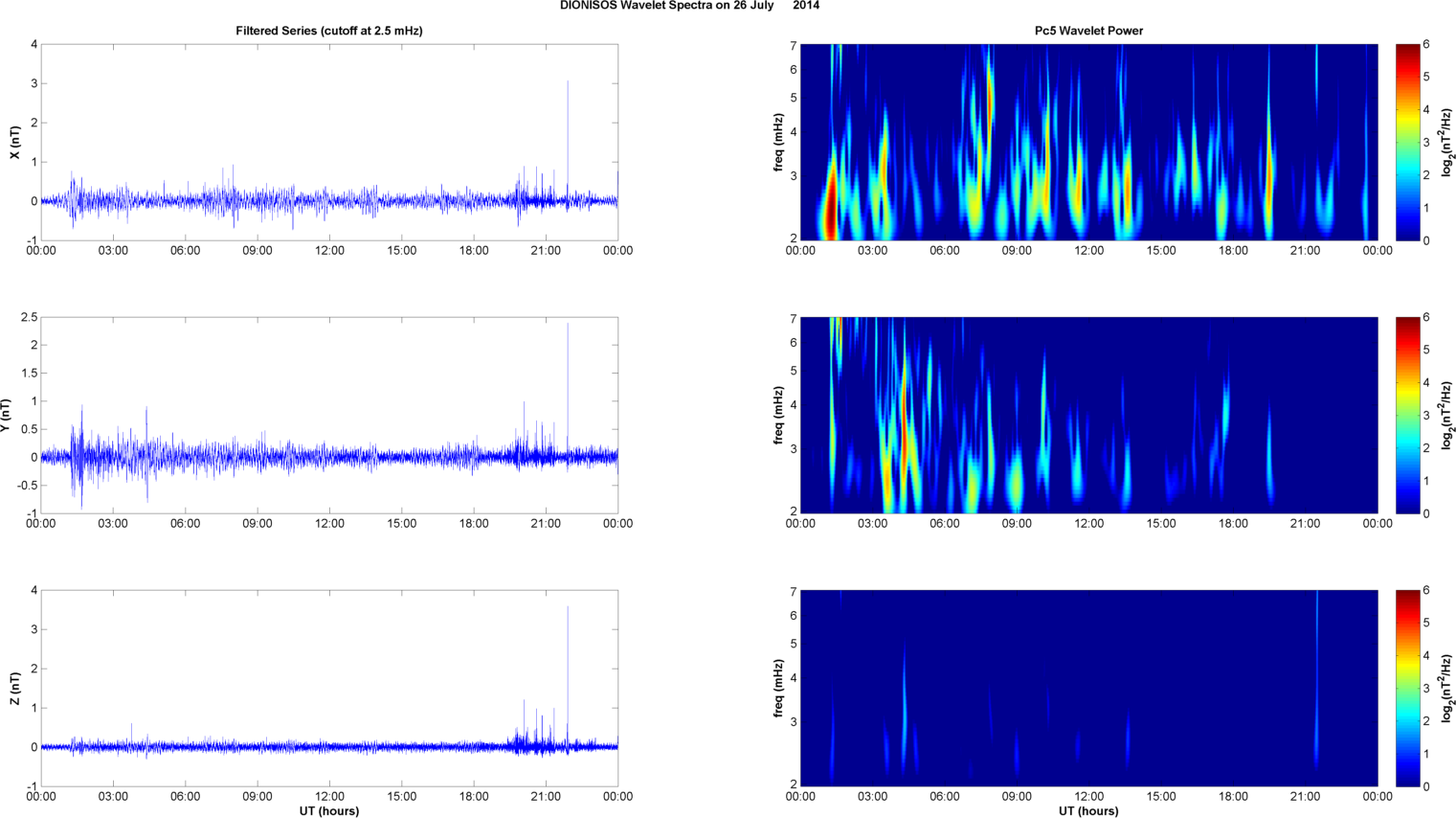This screenshot has width=1456, height=818.
Task: Click 'freq (mHz)' label of the X wavelet spectrogram
Action: 779,143
